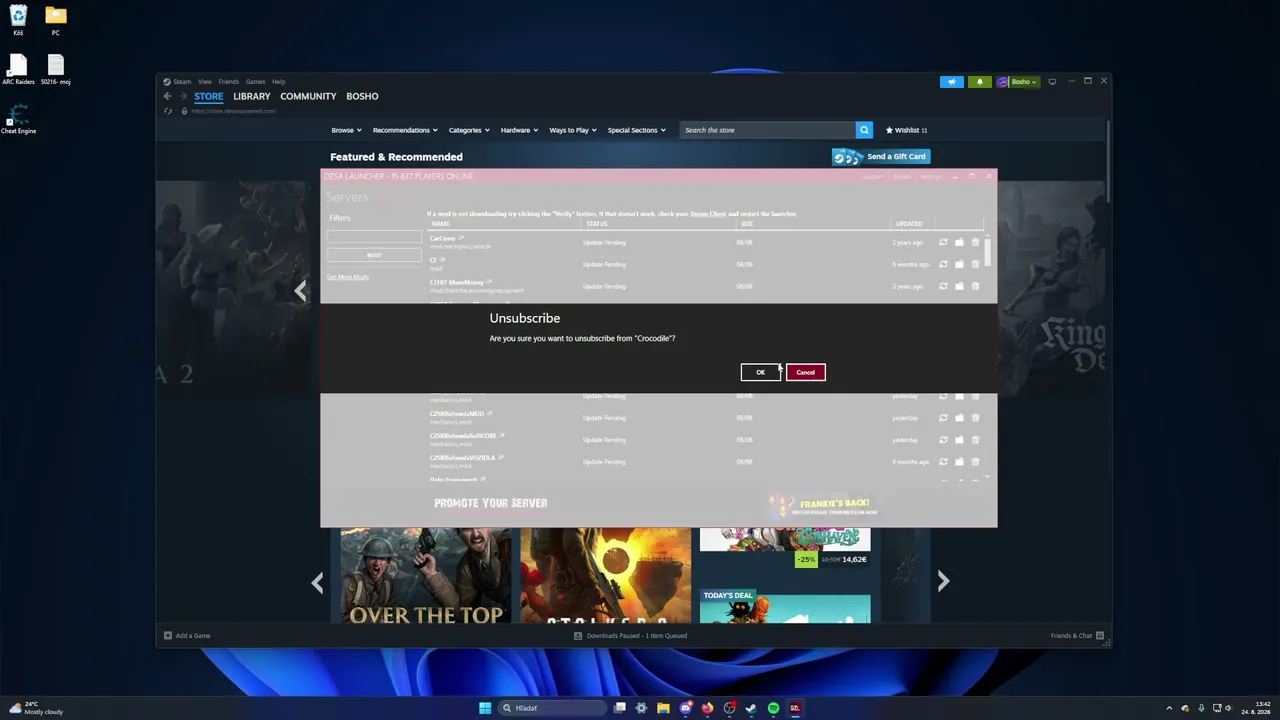
Task: Open Downloads Paused status in Steam footer
Action: (630, 636)
